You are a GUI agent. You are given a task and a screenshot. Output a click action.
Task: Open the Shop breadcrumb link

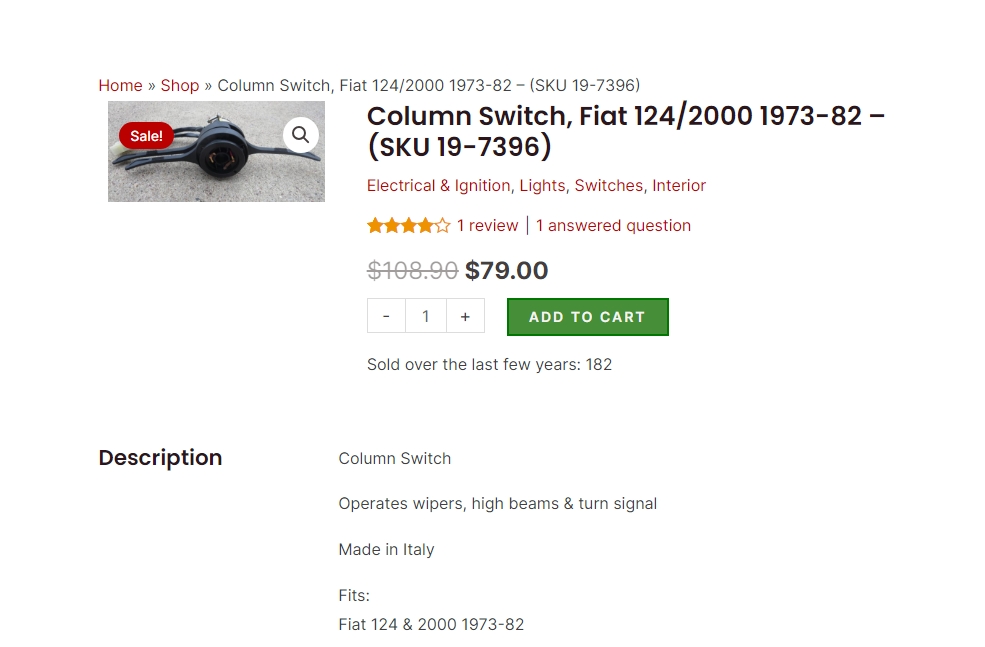(x=180, y=85)
